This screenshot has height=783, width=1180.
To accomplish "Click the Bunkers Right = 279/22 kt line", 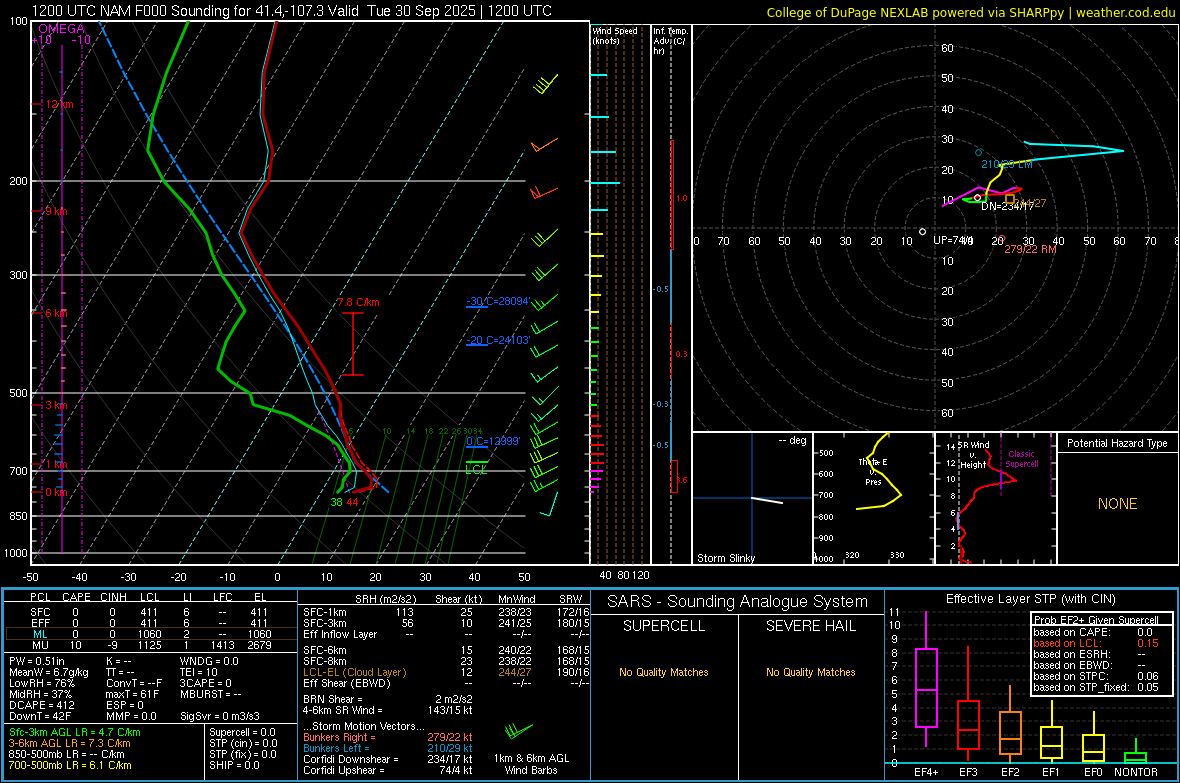I will (x=388, y=738).
